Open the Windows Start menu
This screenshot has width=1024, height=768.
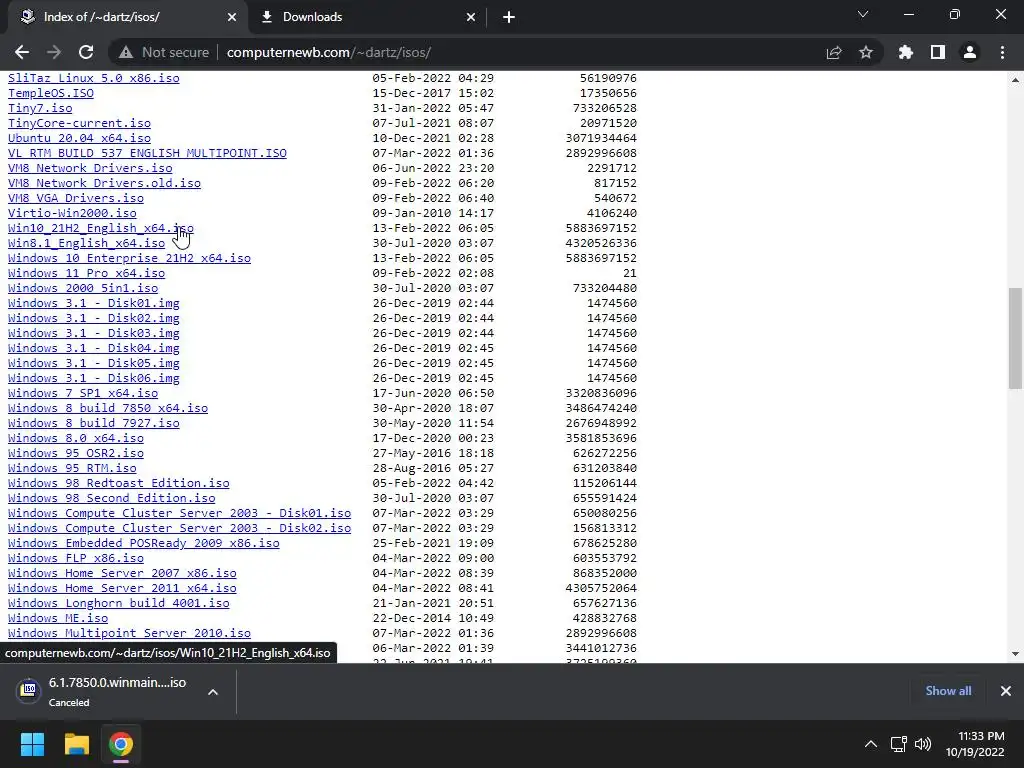tap(32, 744)
